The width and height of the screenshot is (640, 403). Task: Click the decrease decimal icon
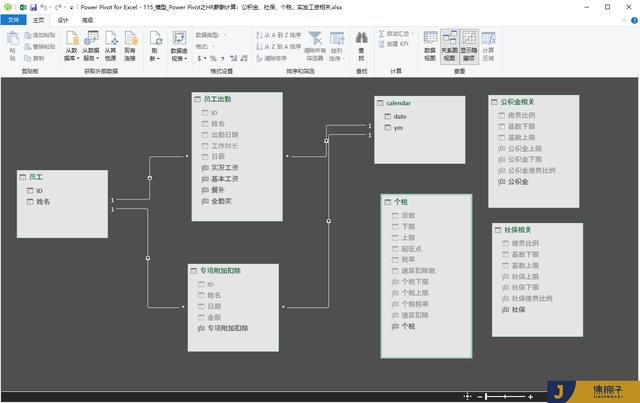pos(244,58)
